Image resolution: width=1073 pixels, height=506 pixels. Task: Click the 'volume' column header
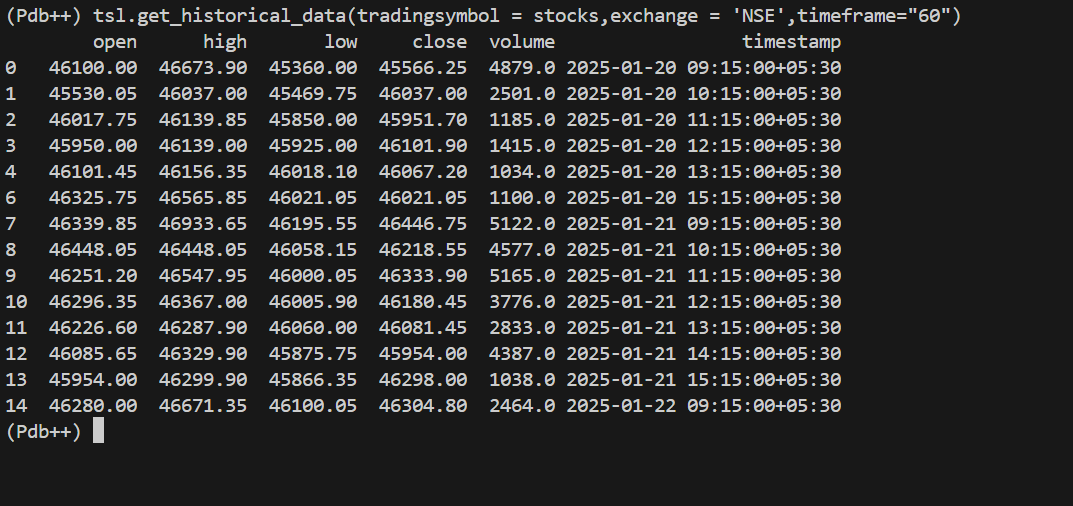522,42
